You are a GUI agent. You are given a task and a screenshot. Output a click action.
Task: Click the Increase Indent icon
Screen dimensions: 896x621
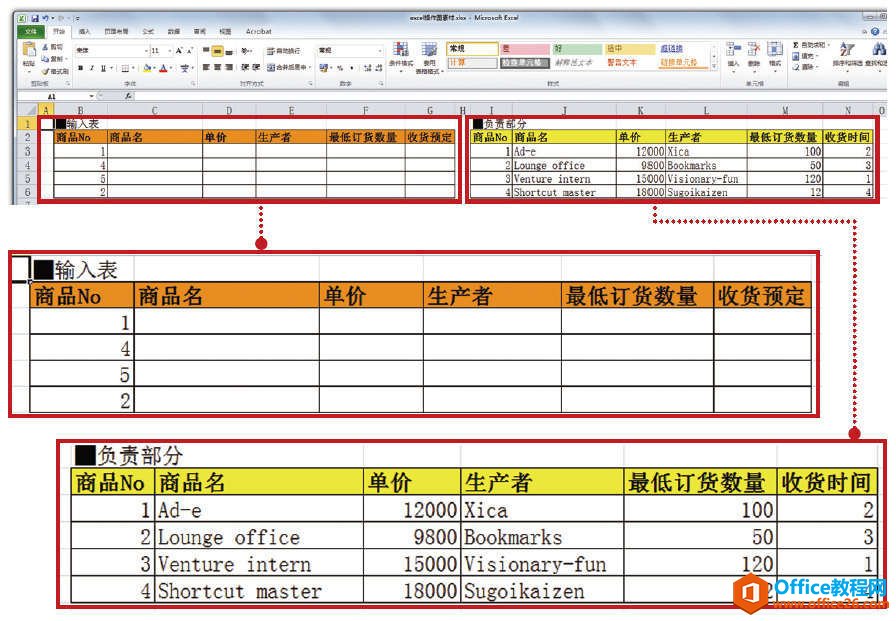[256, 67]
